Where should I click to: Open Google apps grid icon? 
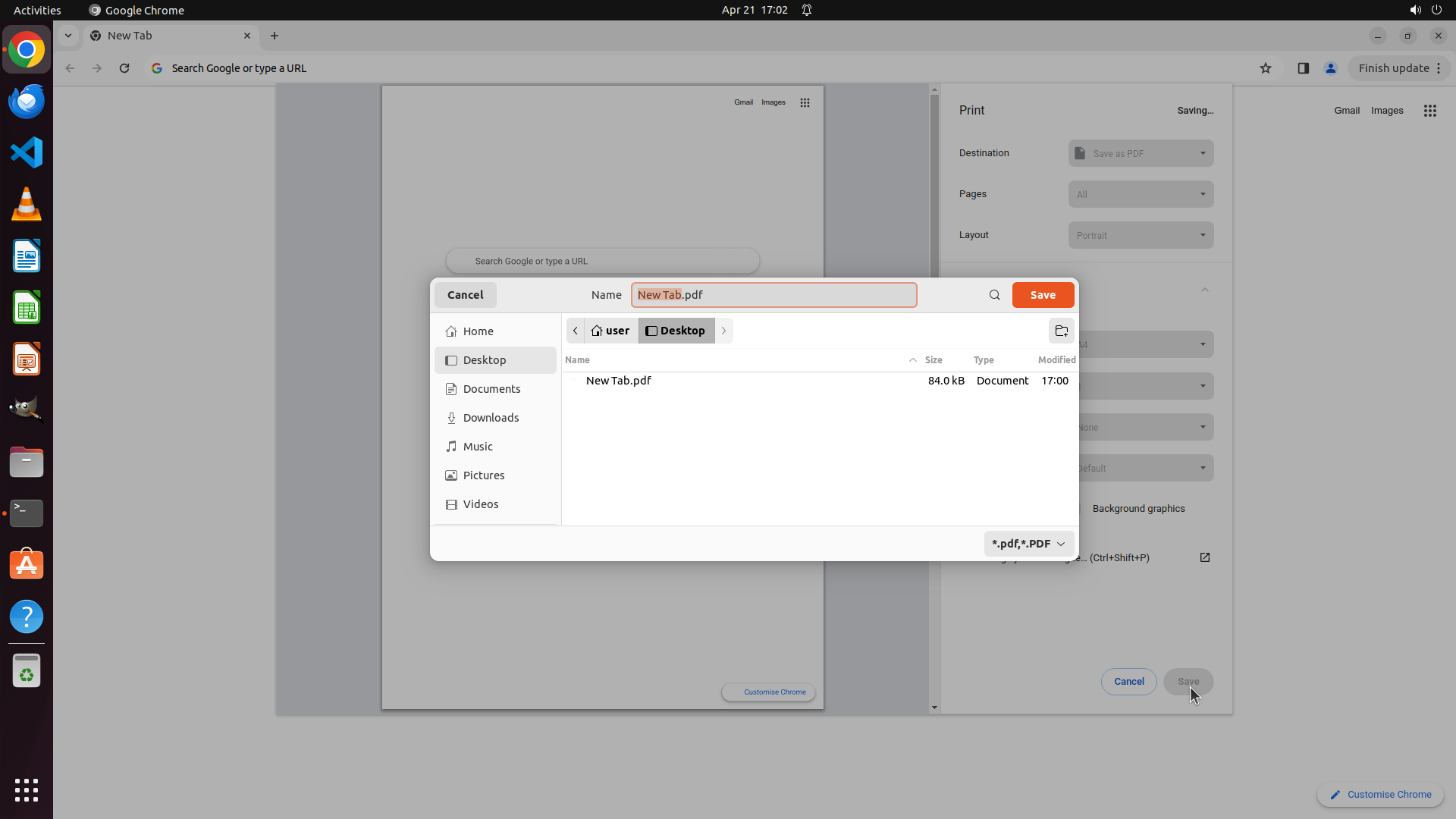pyautogui.click(x=1429, y=111)
